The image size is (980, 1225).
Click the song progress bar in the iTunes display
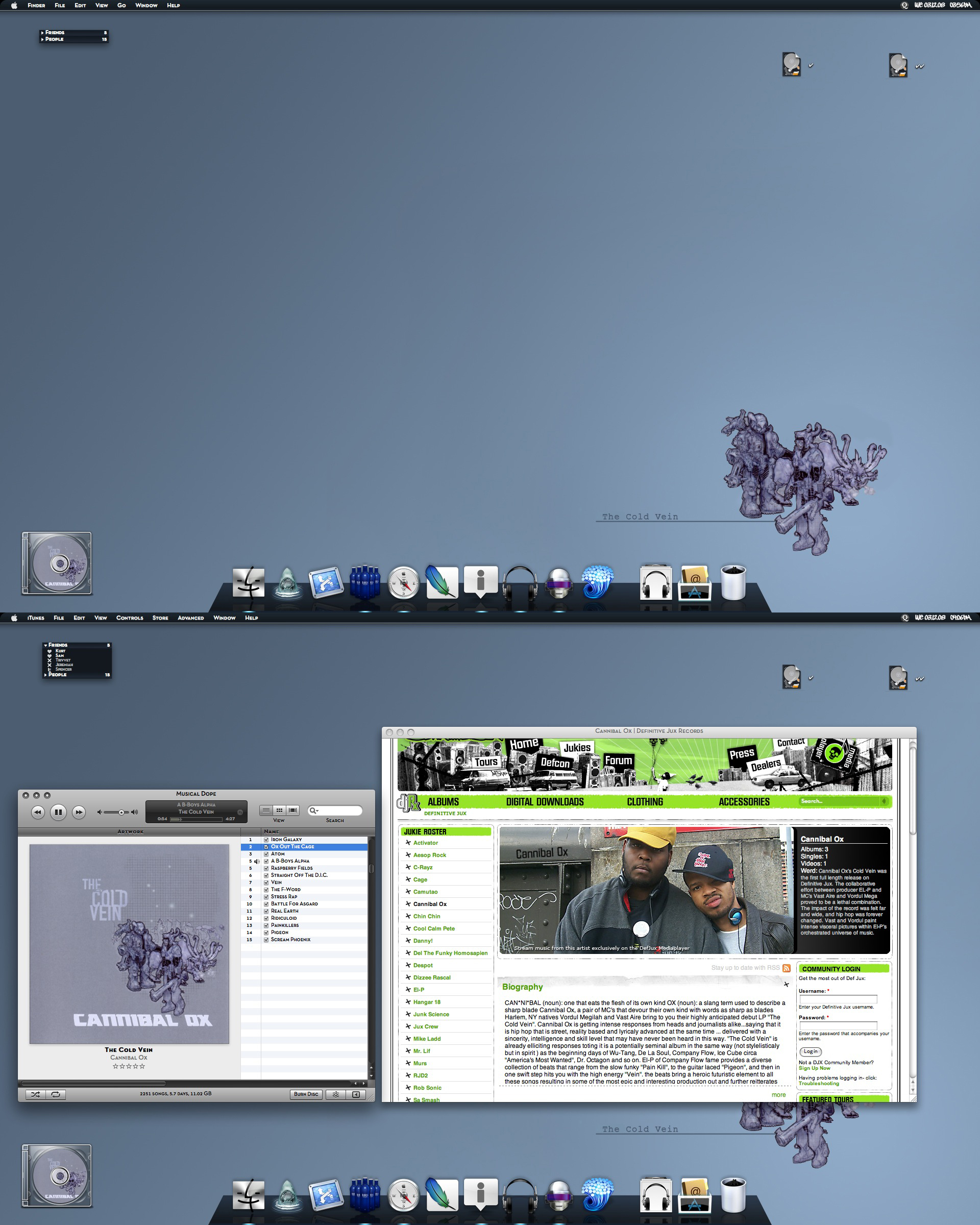tap(196, 819)
